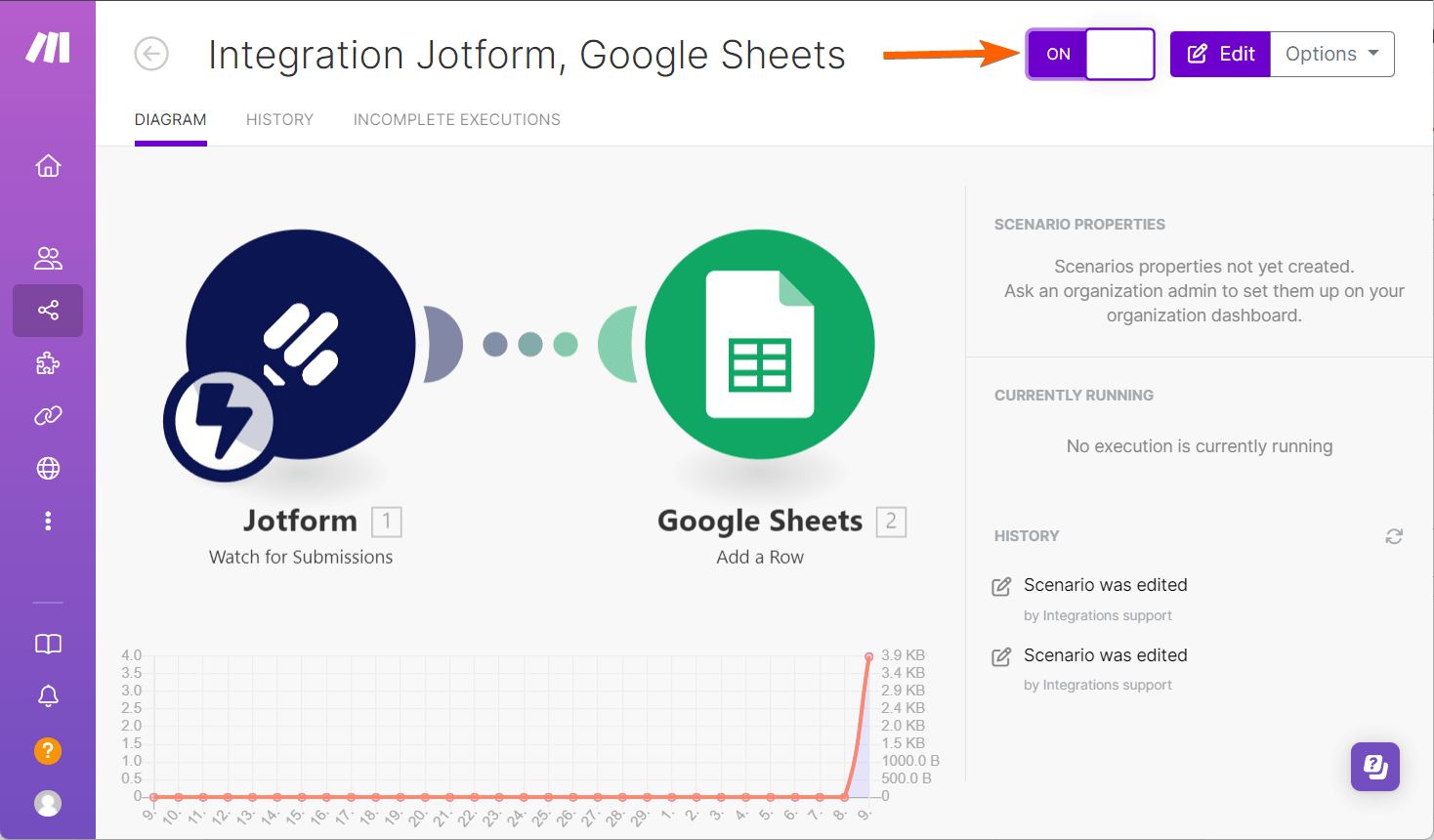This screenshot has width=1434, height=840.
Task: Go back using the circled arrow
Action: pyautogui.click(x=151, y=54)
